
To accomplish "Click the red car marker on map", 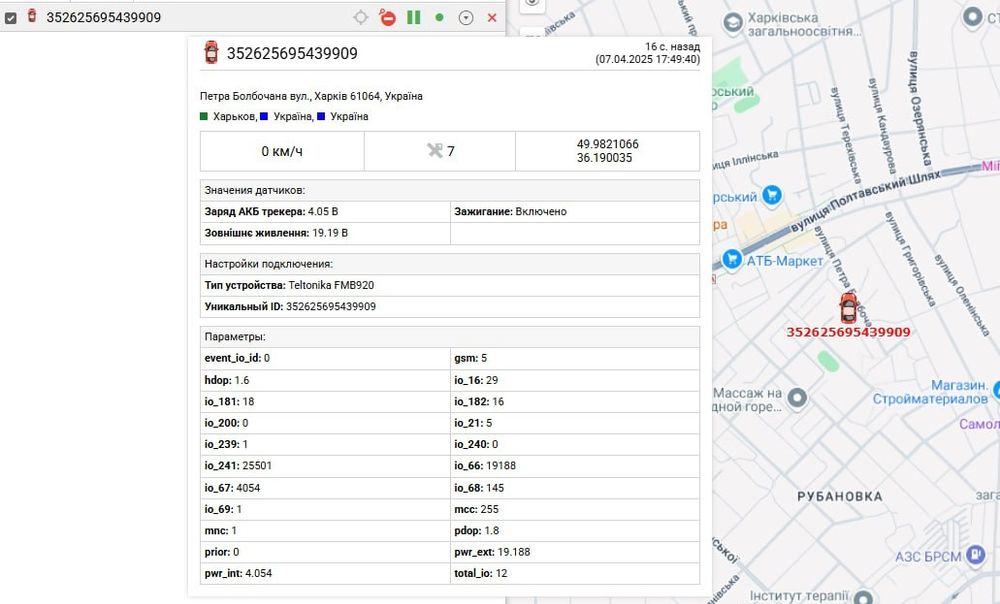I will click(848, 307).
